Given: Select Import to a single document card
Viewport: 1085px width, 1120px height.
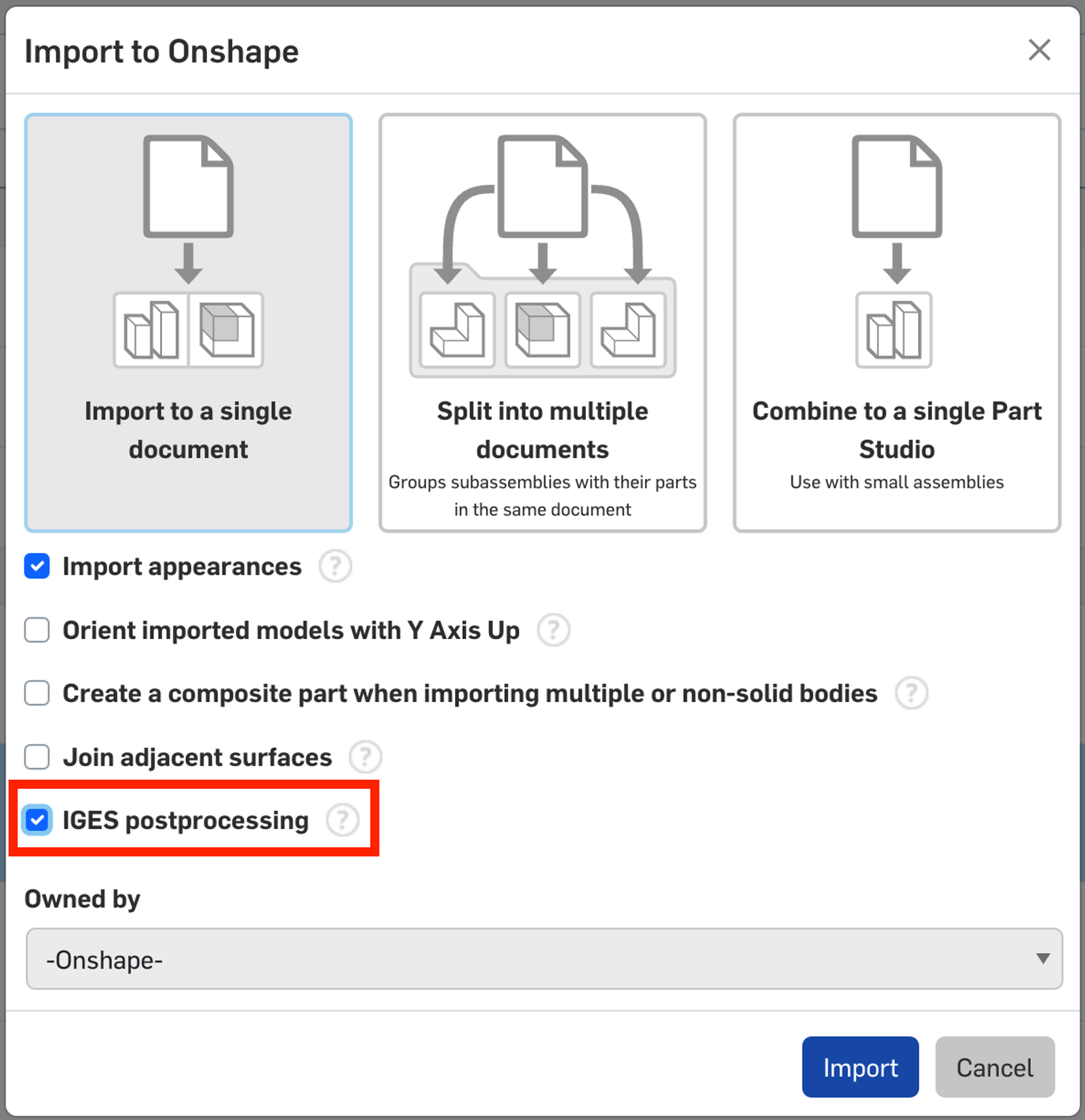Looking at the screenshot, I should coord(189,323).
